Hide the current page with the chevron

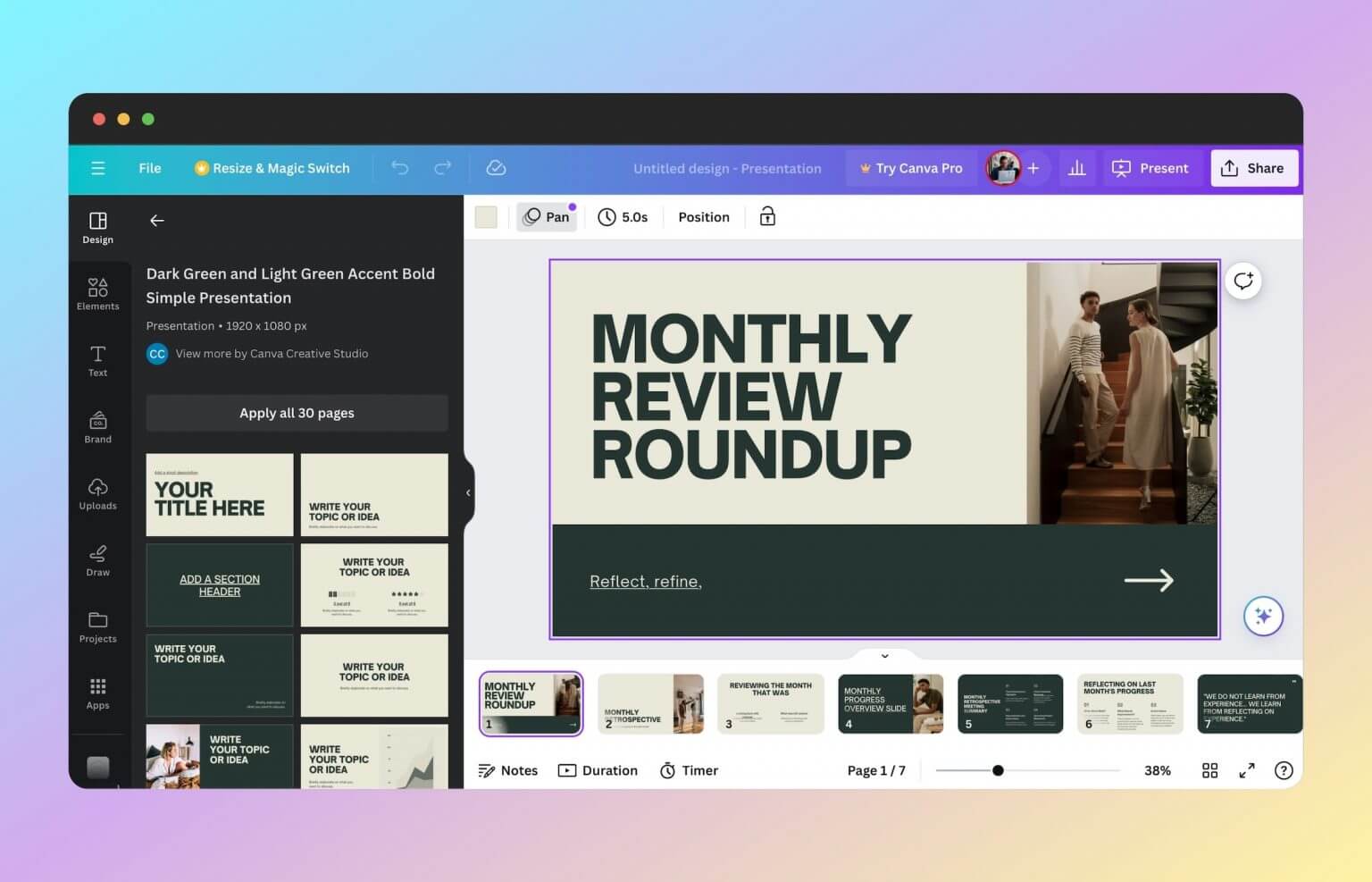click(884, 655)
